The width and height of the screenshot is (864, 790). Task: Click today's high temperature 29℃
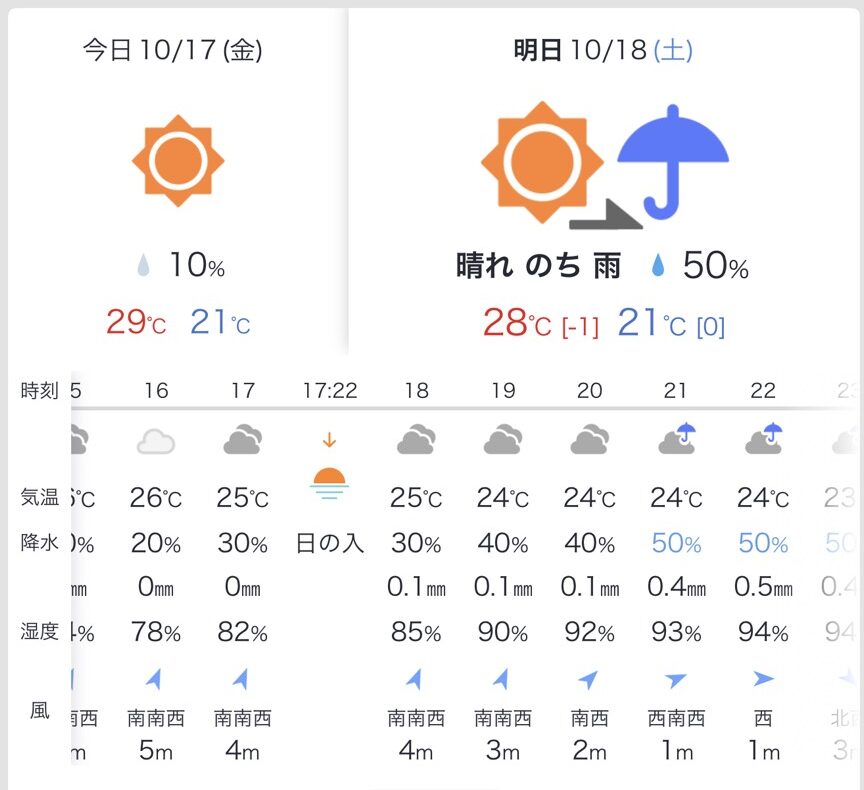(x=137, y=323)
